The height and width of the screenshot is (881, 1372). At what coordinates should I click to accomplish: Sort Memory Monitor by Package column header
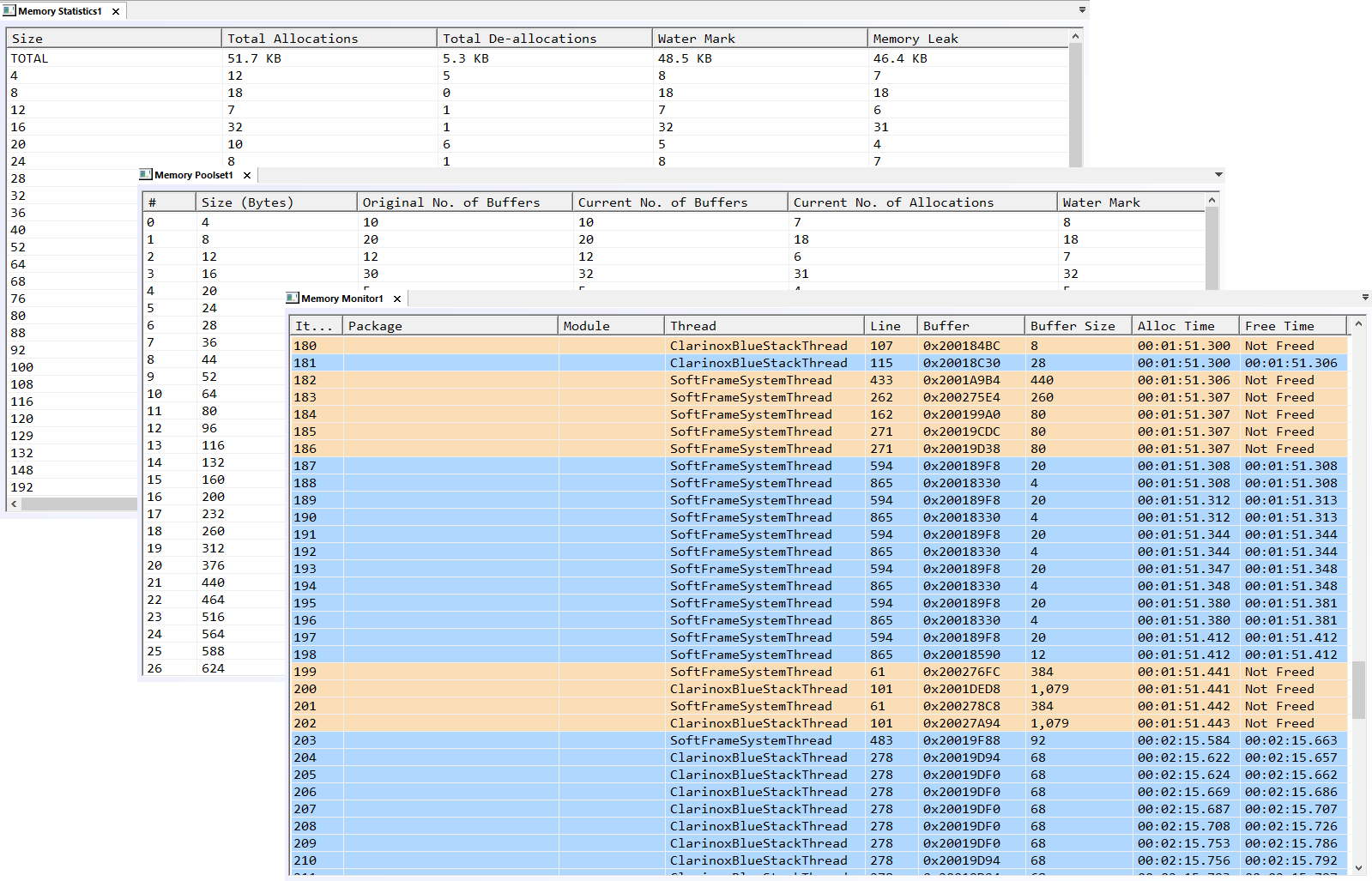tap(450, 326)
